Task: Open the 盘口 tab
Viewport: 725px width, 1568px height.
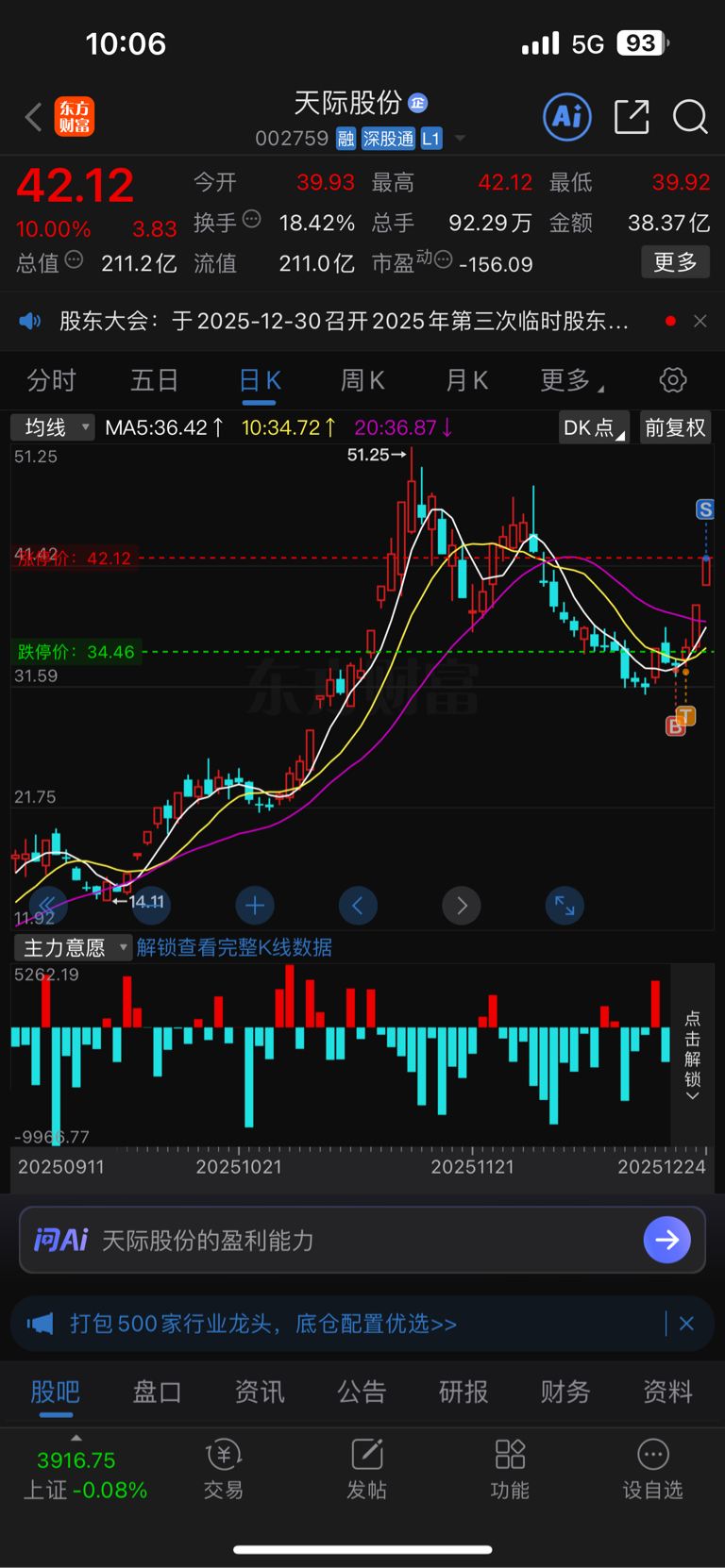Action: [x=157, y=1392]
